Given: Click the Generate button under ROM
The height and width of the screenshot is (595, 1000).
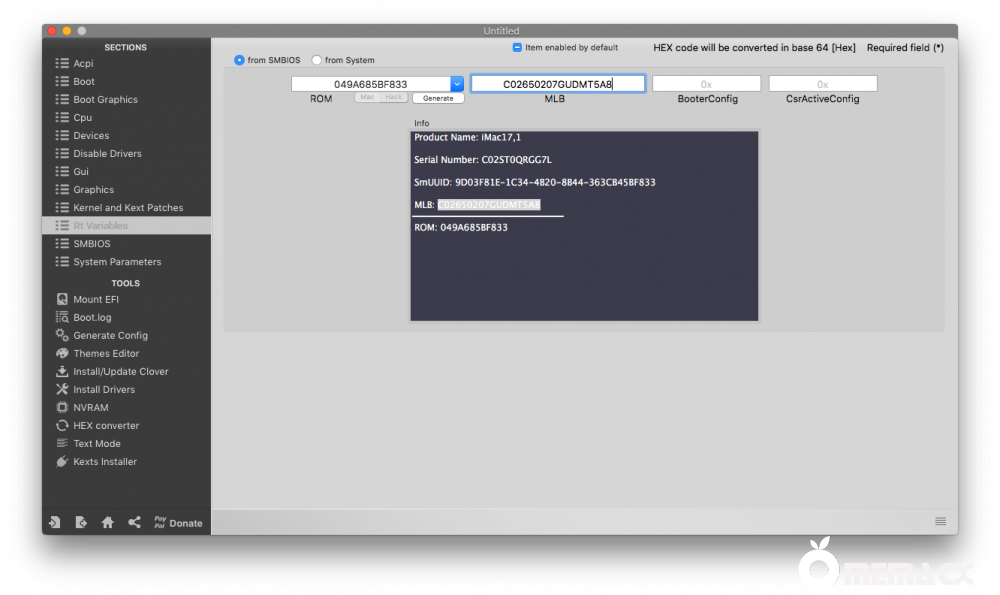Looking at the screenshot, I should coord(438,98).
